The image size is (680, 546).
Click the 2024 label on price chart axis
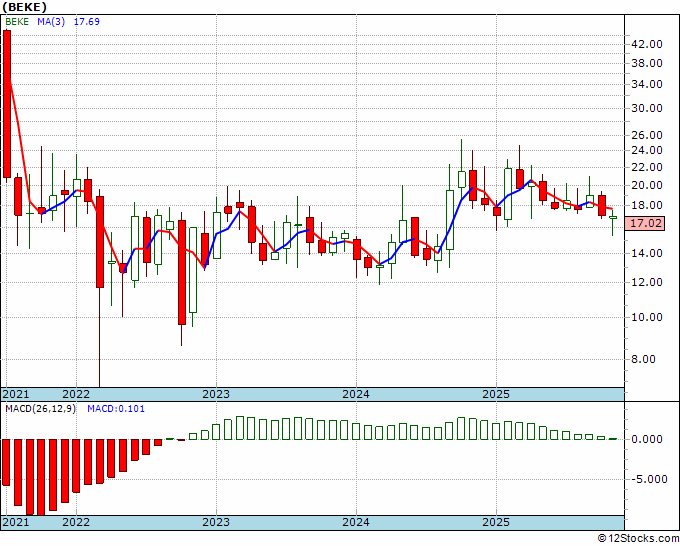356,395
